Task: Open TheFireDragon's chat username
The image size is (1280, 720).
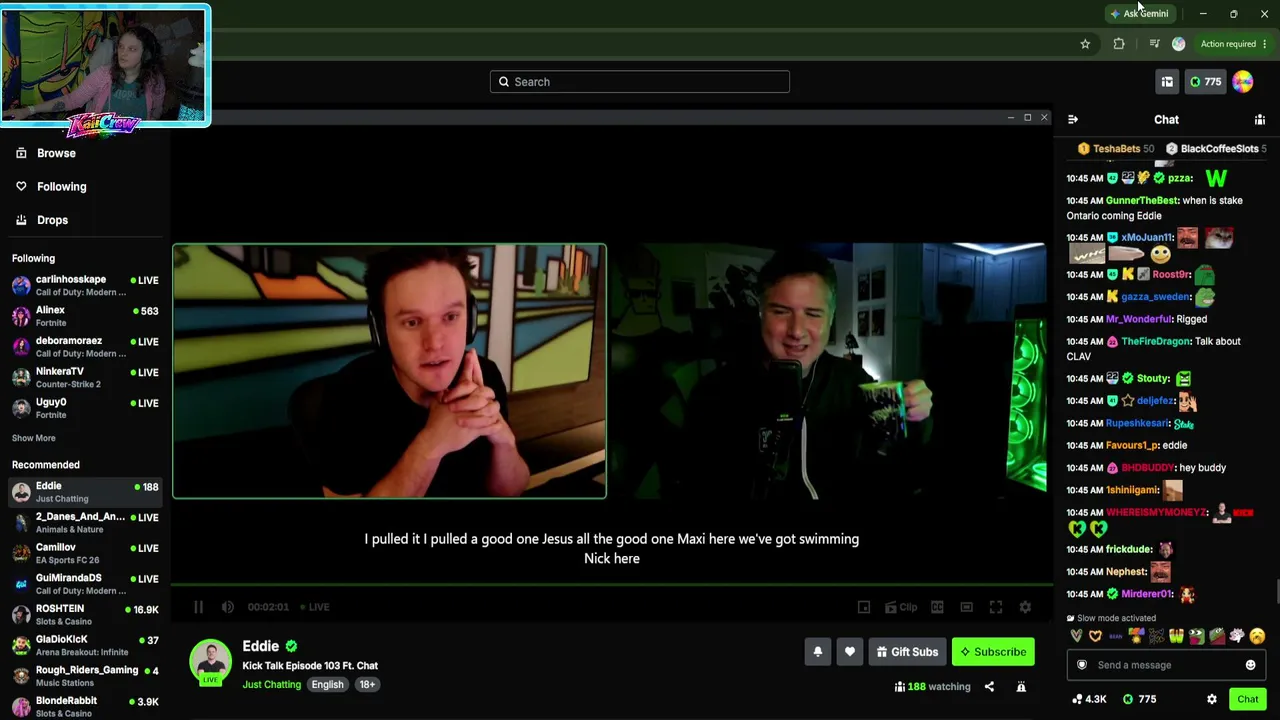Action: [1155, 342]
